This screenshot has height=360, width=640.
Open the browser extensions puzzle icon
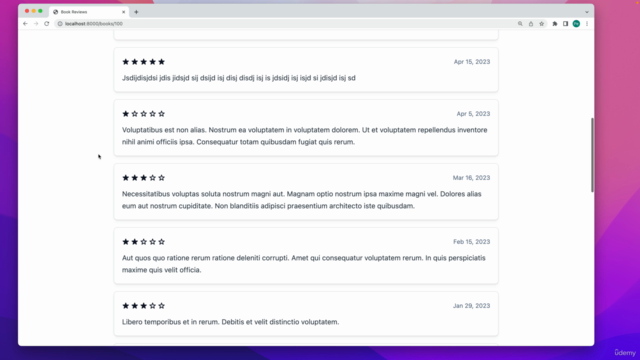pos(555,24)
